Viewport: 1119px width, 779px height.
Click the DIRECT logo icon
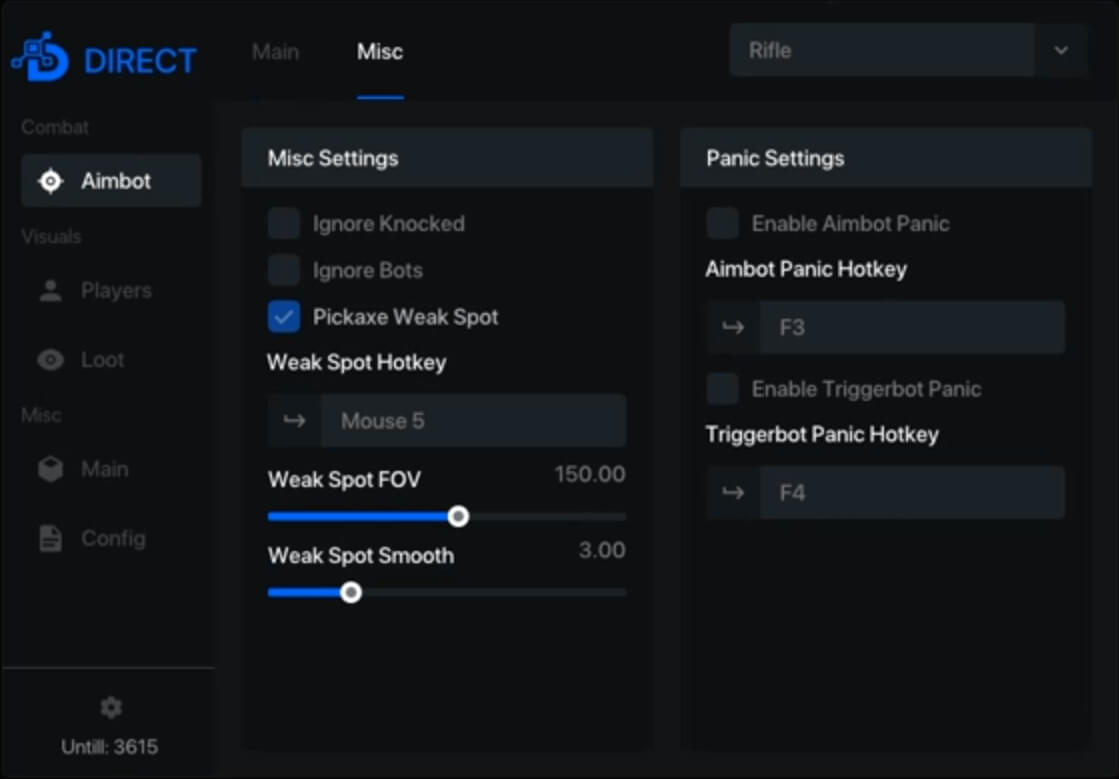click(x=40, y=59)
